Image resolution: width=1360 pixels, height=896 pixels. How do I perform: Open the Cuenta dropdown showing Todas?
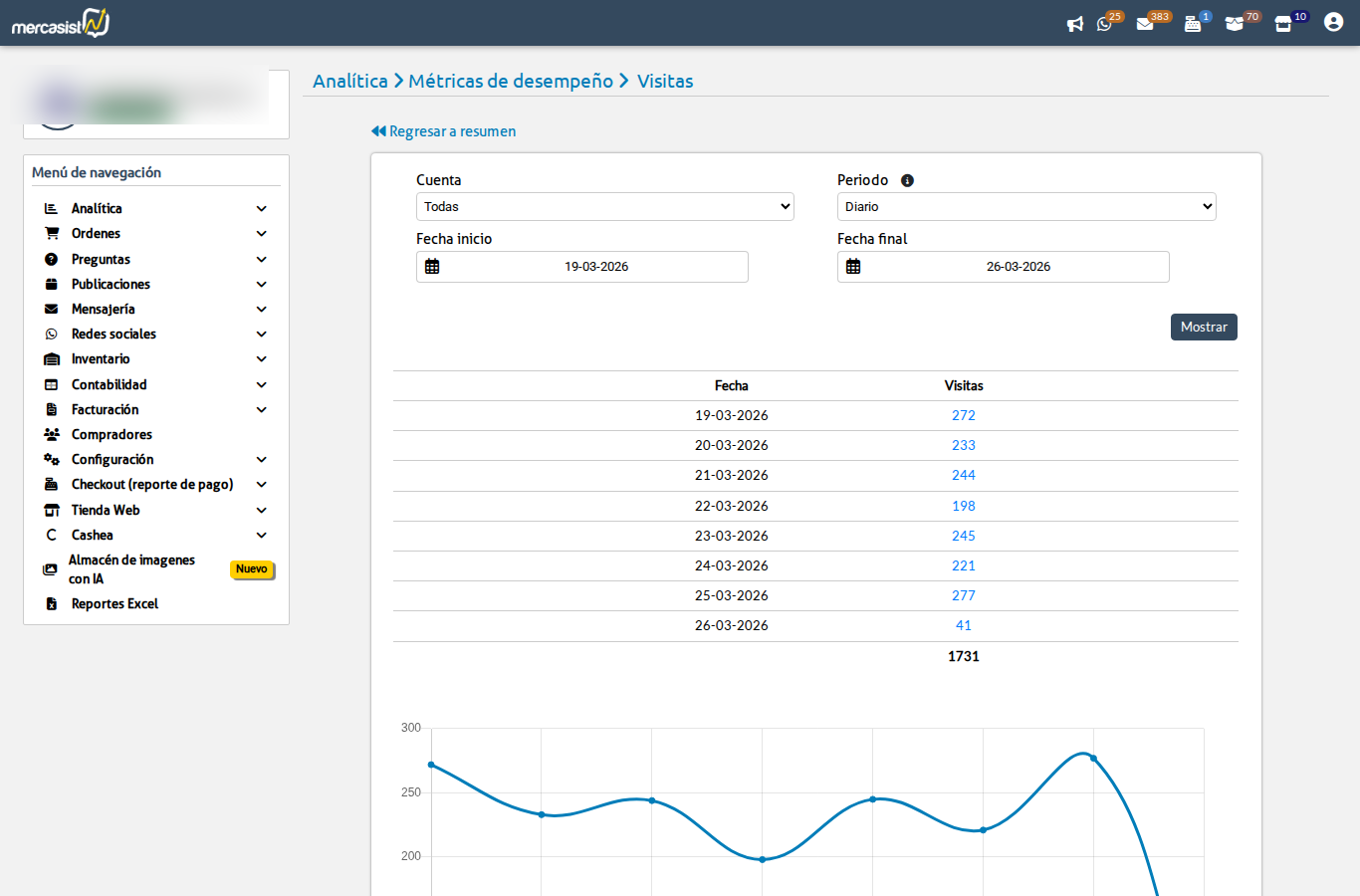coord(604,207)
